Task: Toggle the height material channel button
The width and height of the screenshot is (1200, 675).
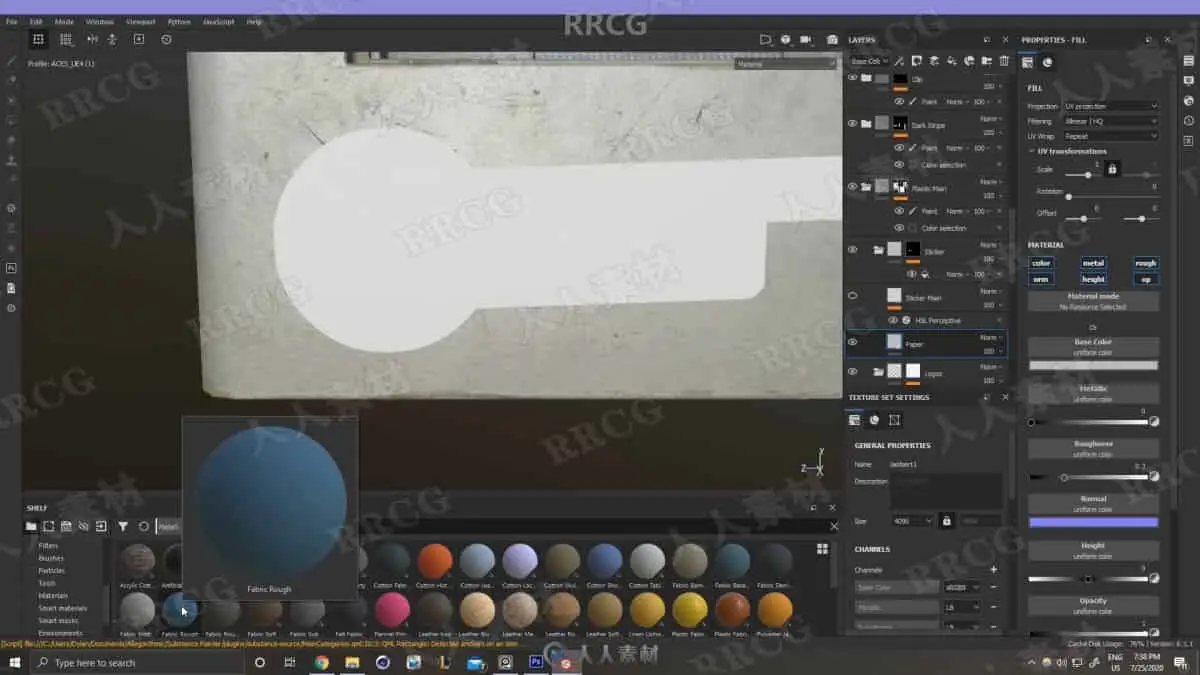Action: [1093, 279]
